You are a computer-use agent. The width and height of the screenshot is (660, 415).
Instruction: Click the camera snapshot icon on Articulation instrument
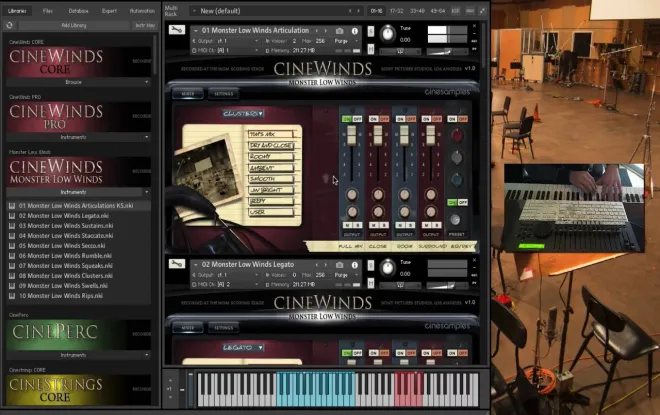click(x=339, y=31)
